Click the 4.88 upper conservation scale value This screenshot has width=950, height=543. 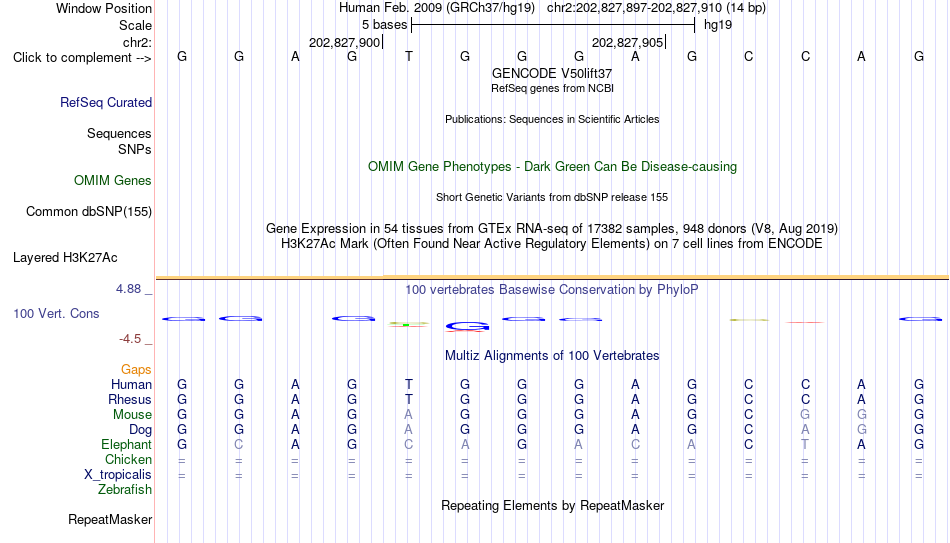128,289
